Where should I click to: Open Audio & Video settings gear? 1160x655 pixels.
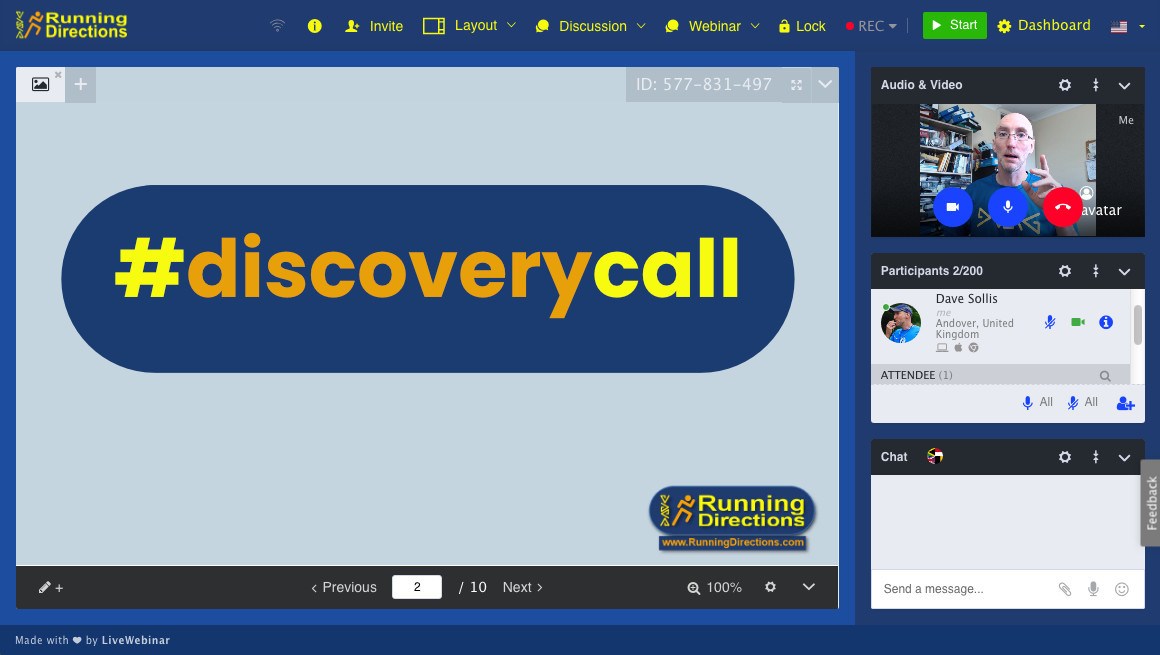click(1065, 85)
